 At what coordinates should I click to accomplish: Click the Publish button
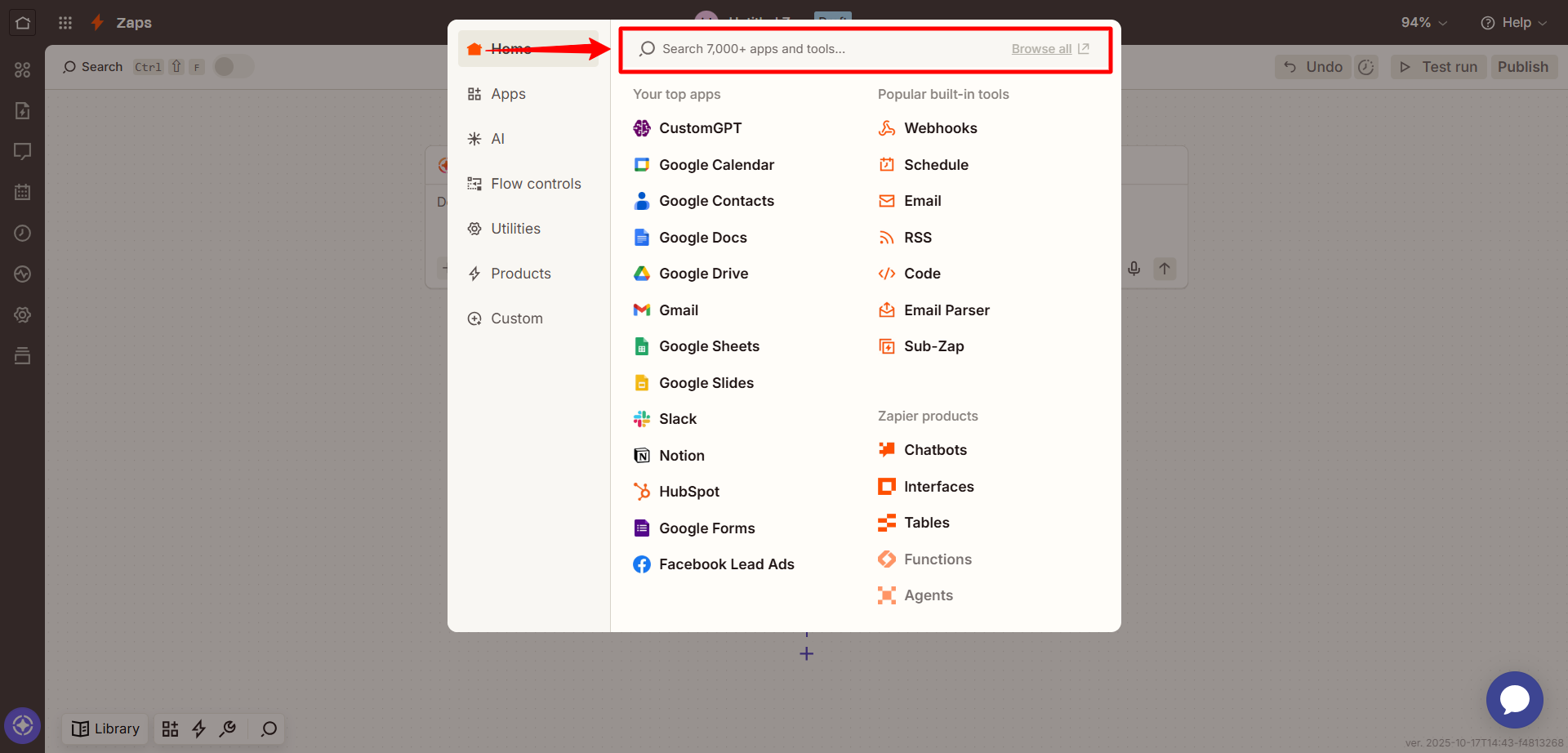click(1523, 67)
